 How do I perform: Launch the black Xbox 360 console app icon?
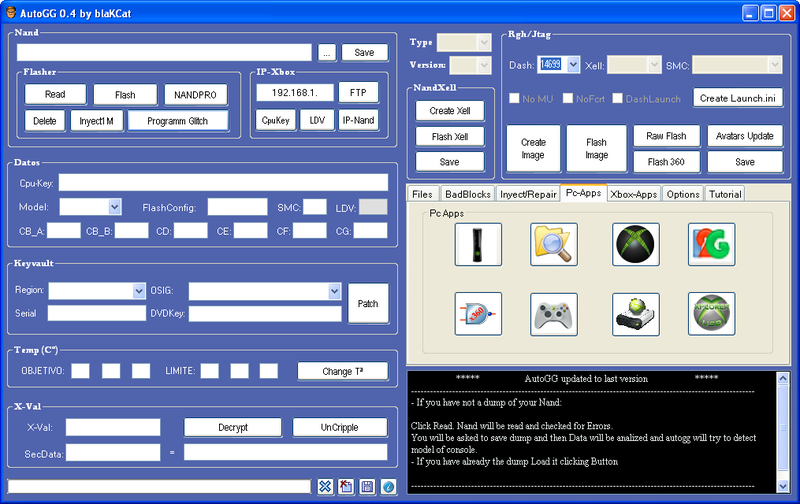pyautogui.click(x=478, y=244)
